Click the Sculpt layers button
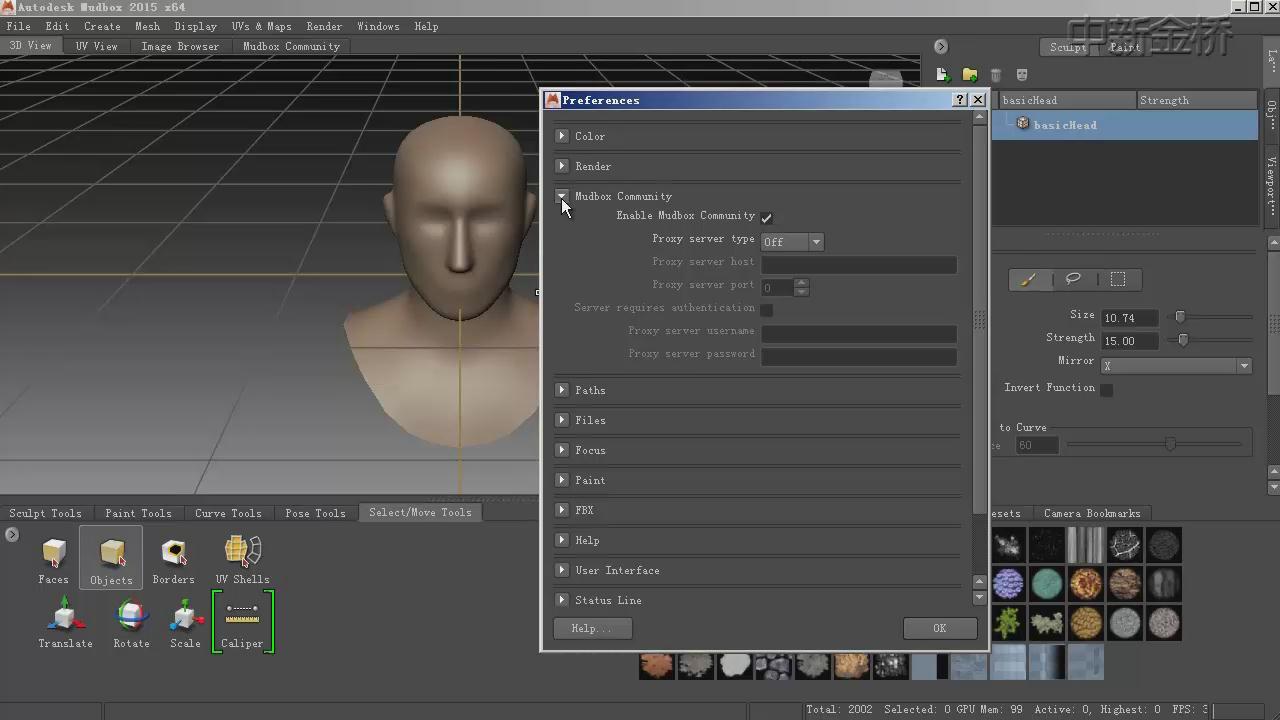This screenshot has width=1280, height=720. (1068, 47)
